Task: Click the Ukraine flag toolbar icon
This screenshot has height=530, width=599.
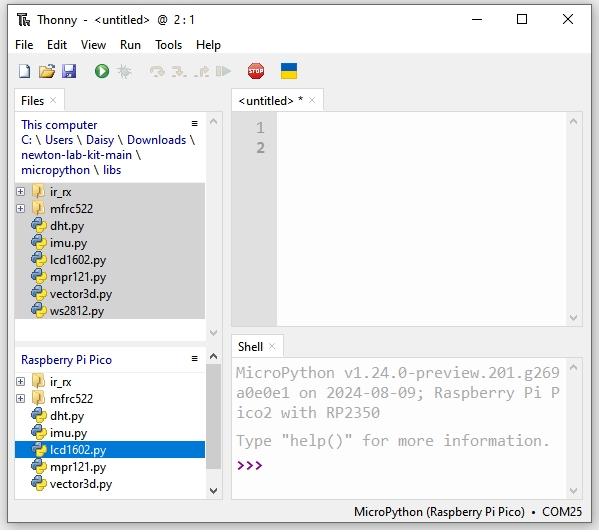Action: pos(289,71)
